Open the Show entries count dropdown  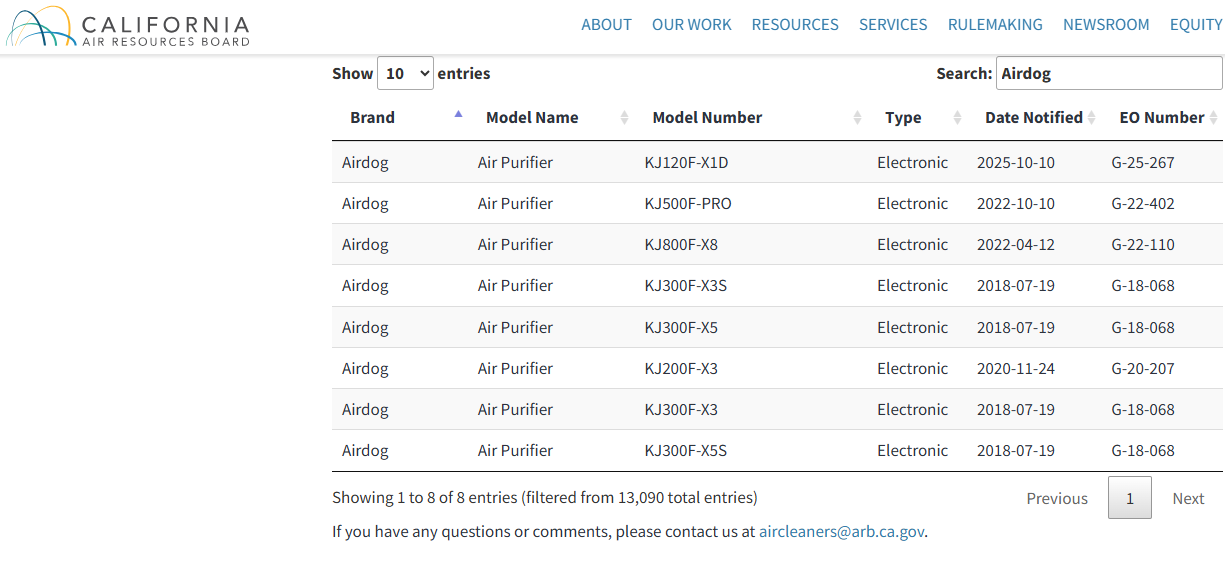pyautogui.click(x=405, y=73)
